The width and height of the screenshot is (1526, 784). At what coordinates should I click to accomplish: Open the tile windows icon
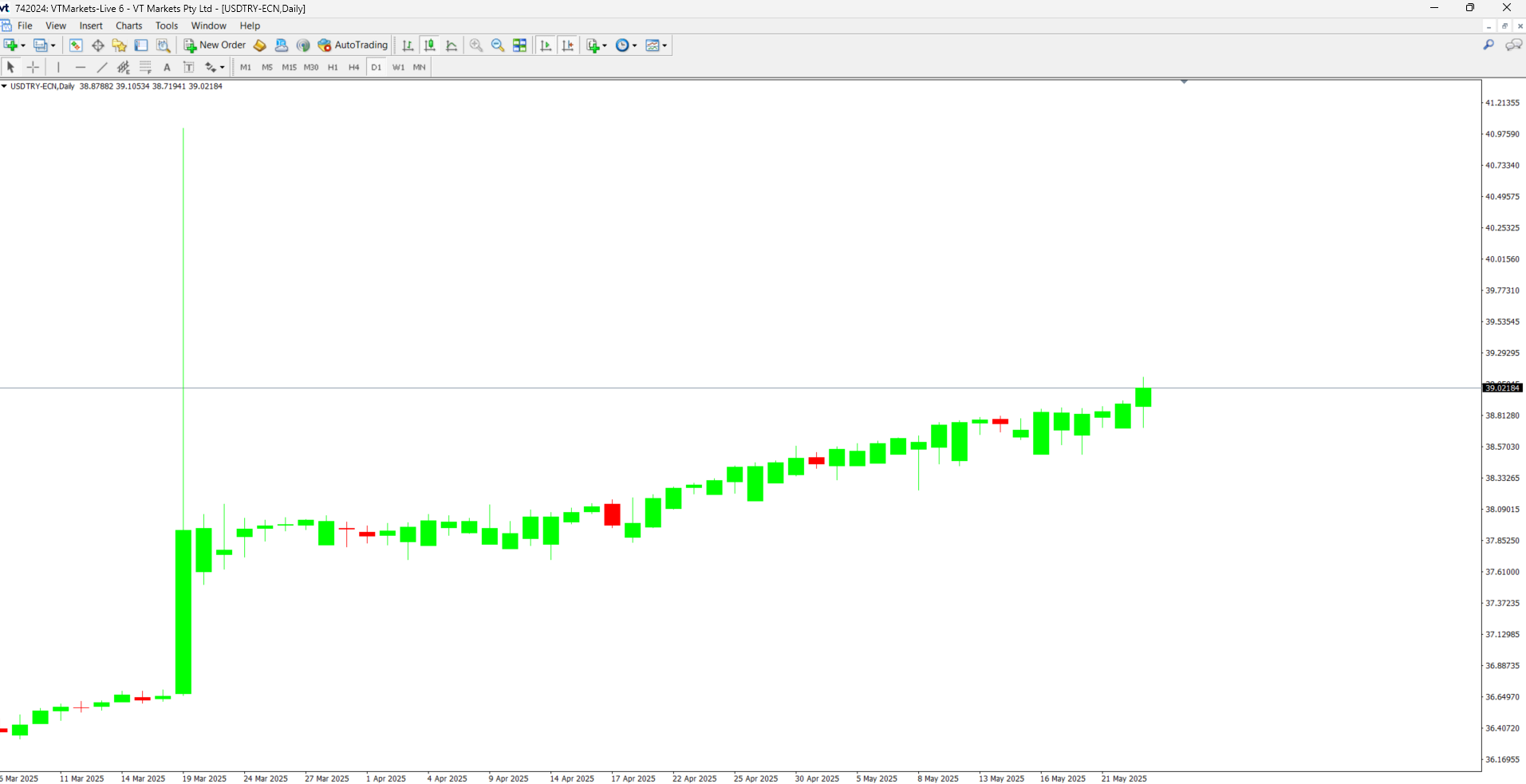519,45
